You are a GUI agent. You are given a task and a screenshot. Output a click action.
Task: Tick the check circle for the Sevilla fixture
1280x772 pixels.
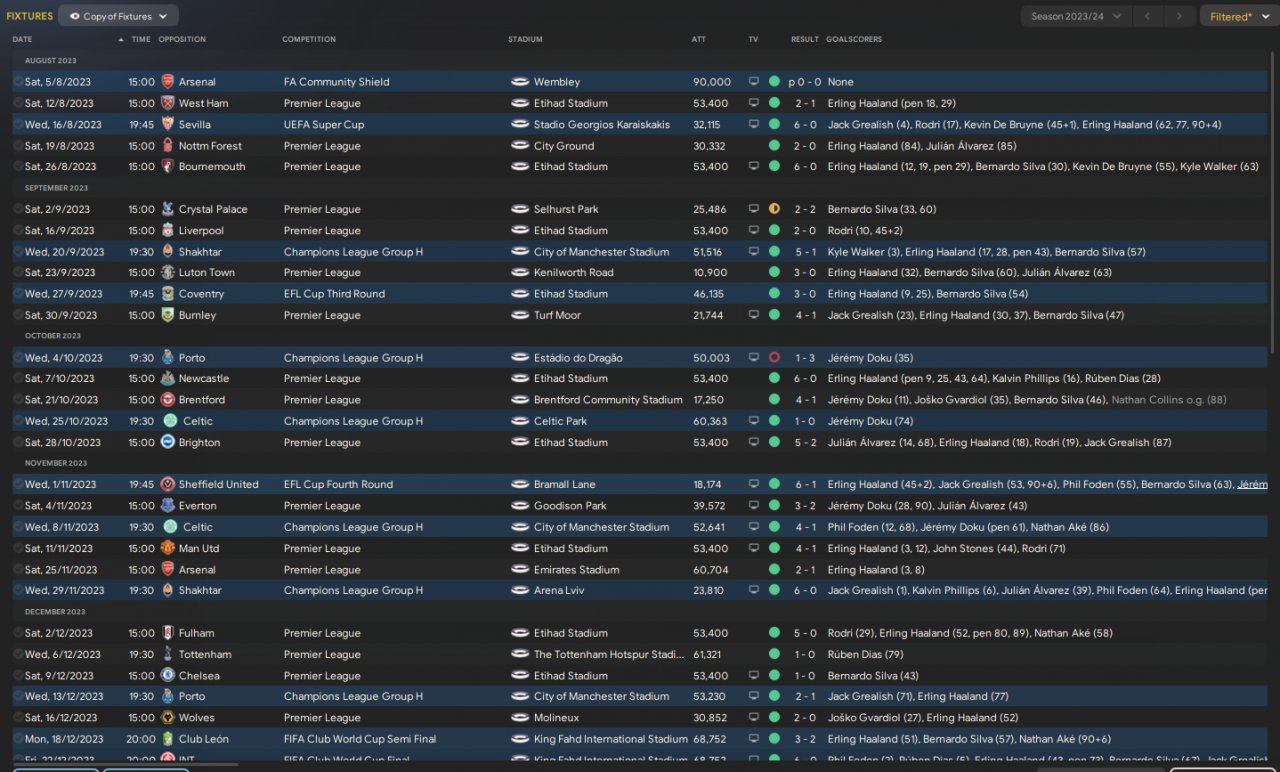18,125
